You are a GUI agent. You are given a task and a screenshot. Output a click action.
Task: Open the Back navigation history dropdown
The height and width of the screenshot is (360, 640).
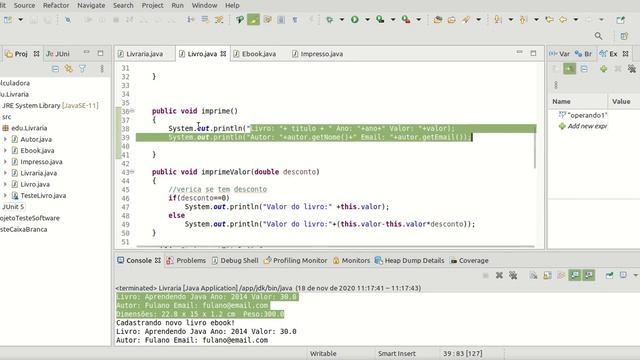tap(576, 19)
